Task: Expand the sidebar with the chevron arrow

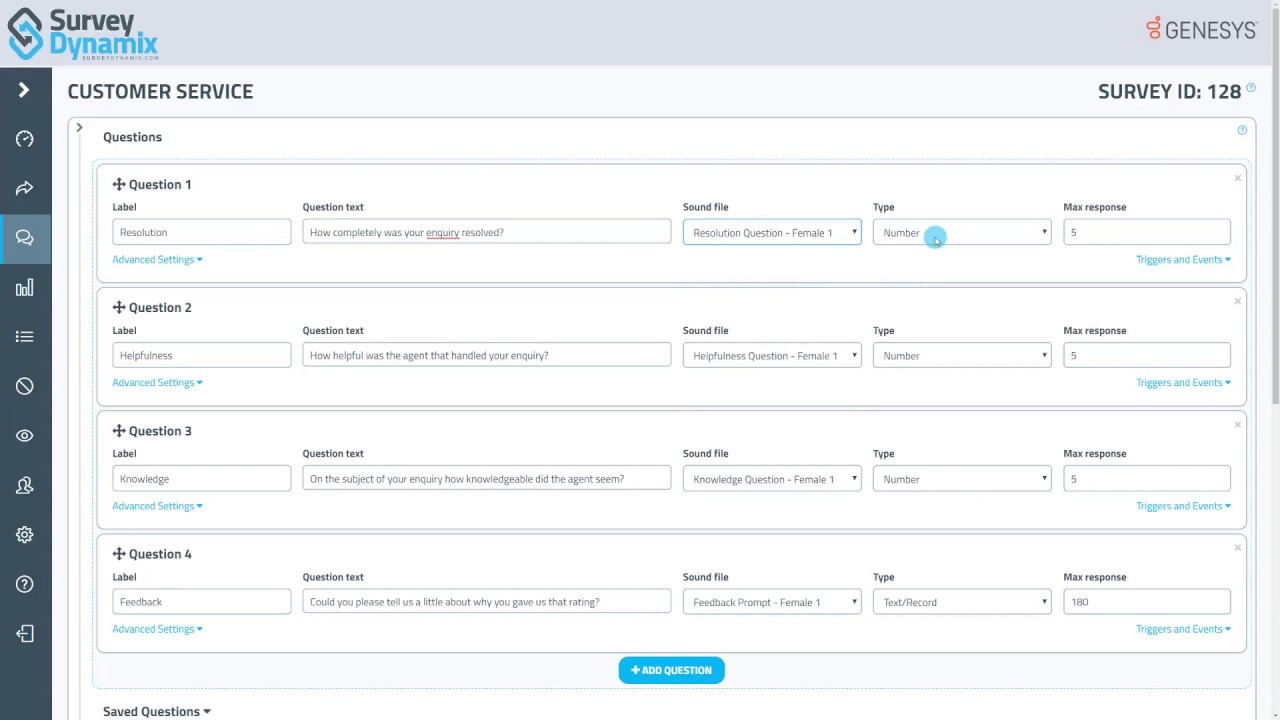Action: [24, 90]
